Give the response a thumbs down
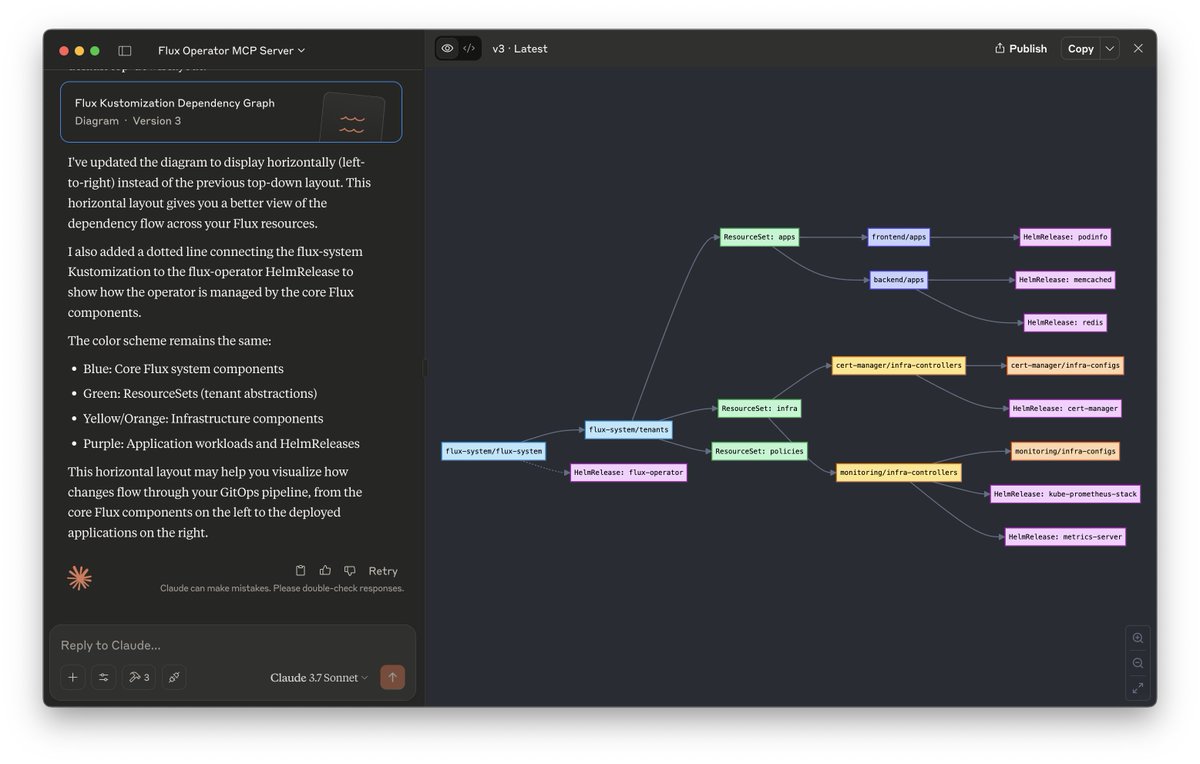Viewport: 1200px width, 764px height. [349, 571]
